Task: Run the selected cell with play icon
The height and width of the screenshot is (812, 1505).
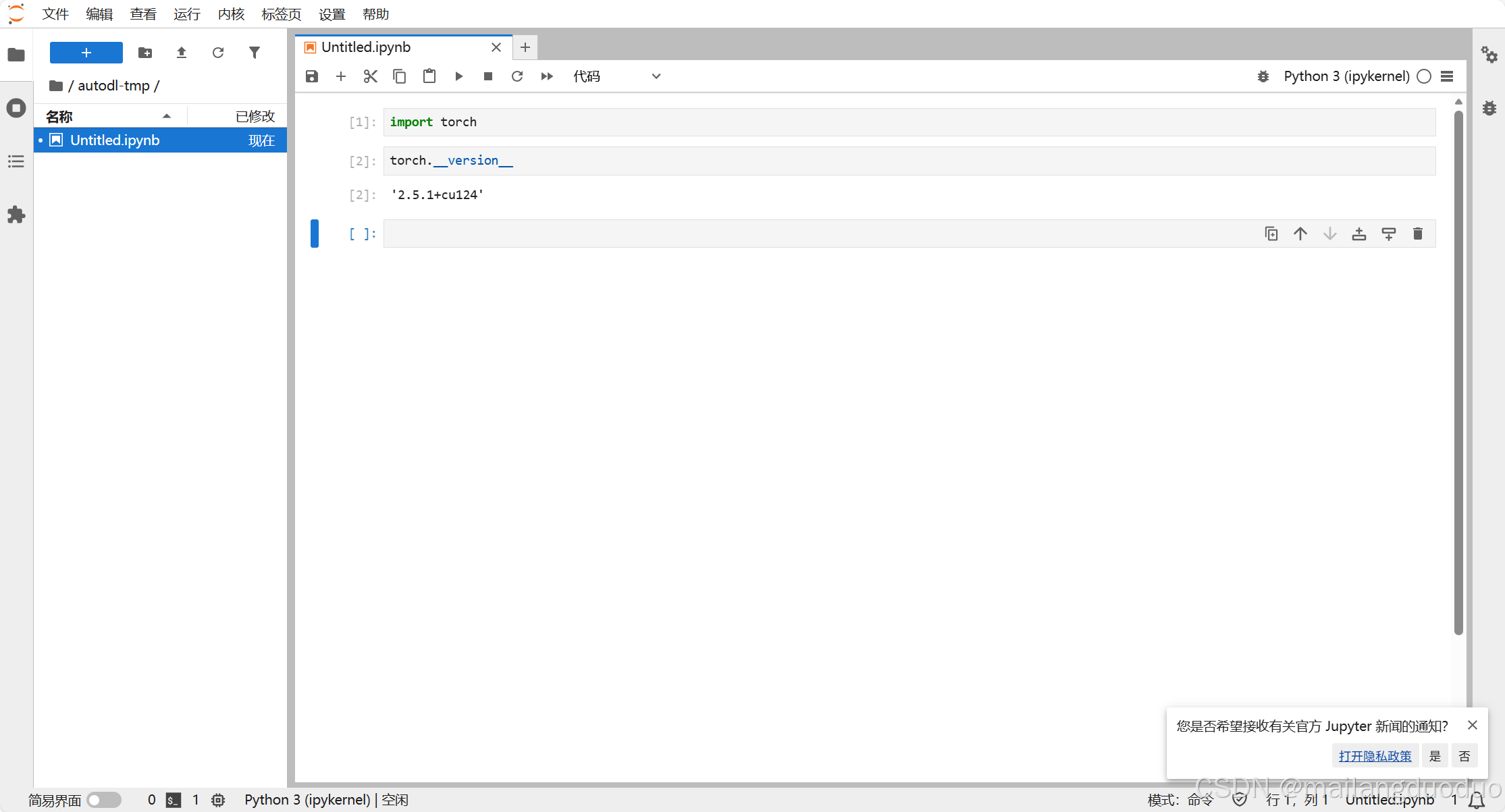Action: point(458,76)
